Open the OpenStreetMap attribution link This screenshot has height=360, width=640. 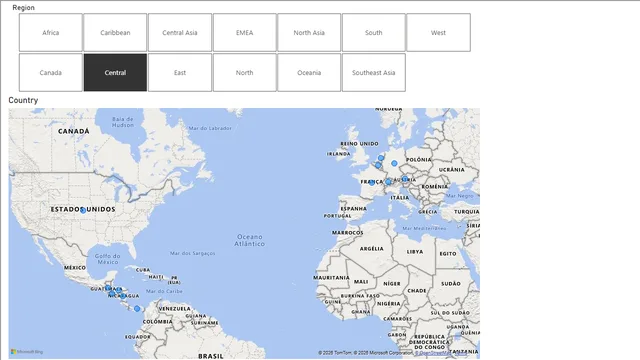point(433,353)
